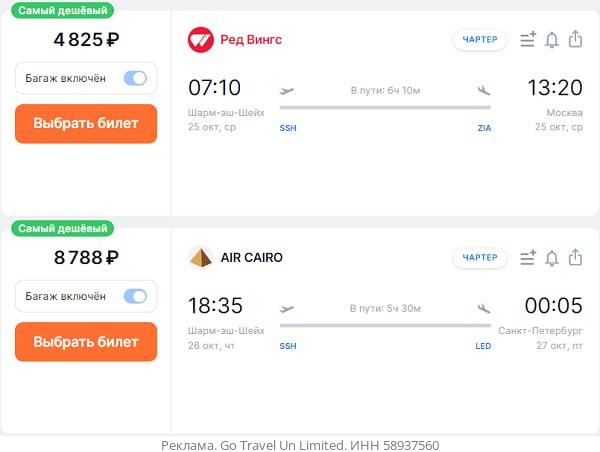Click the Чартер badge on Air Cairo flight
Screen dimensions: 600x452
[x=480, y=258]
